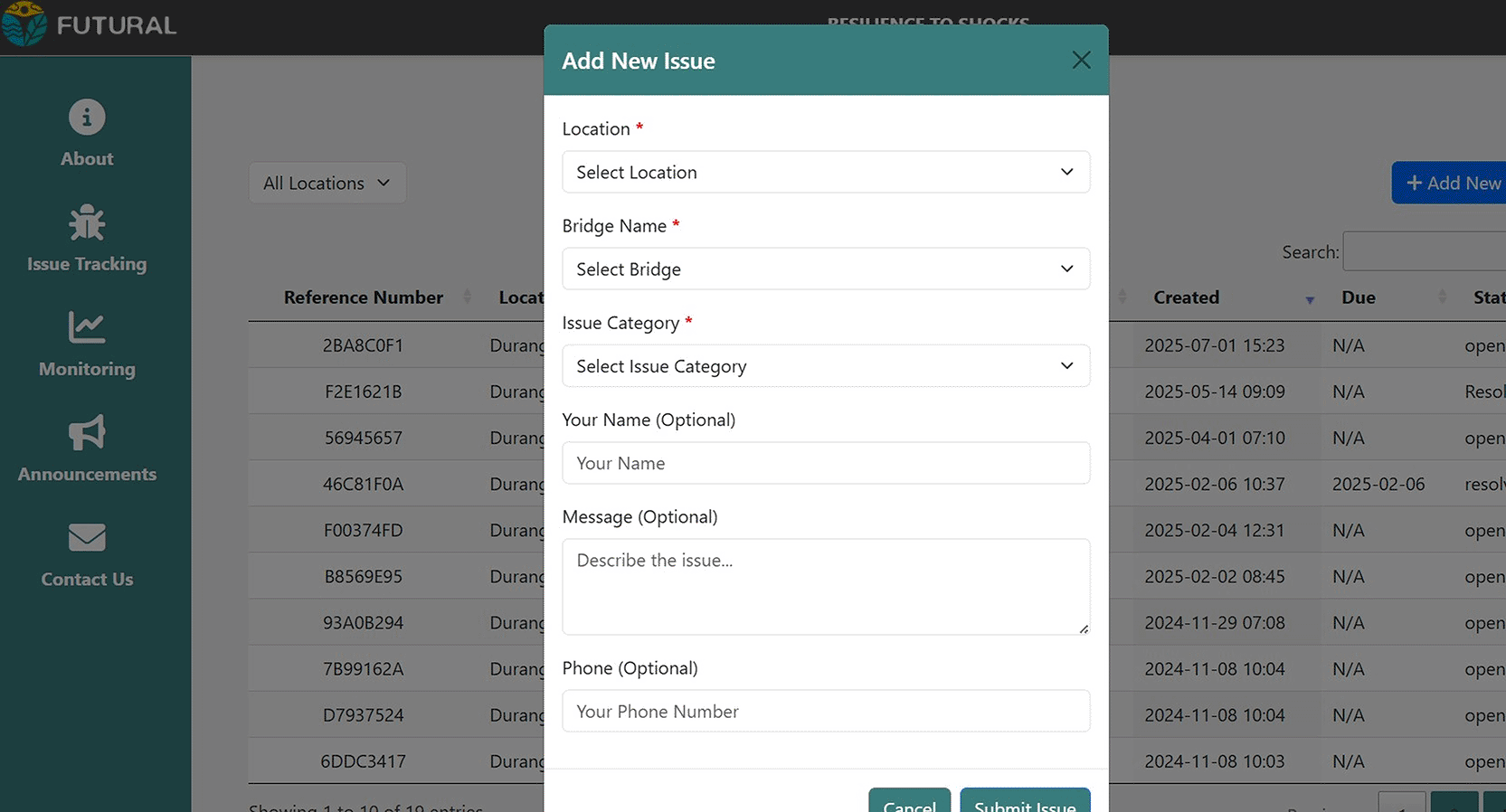Click reference number 6DDC3417
1506x812 pixels.
pyautogui.click(x=363, y=760)
